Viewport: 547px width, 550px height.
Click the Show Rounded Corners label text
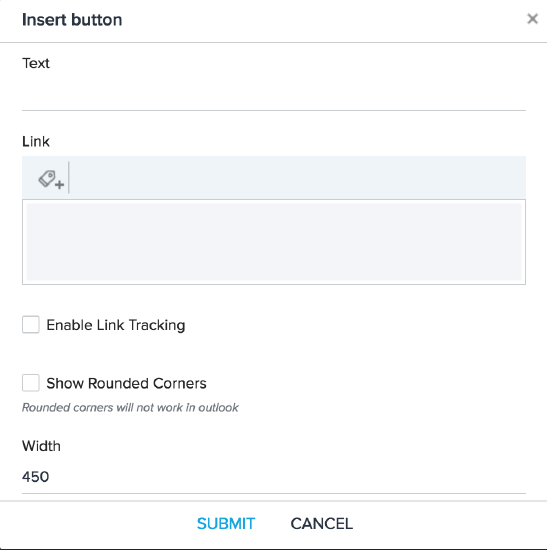(x=126, y=383)
